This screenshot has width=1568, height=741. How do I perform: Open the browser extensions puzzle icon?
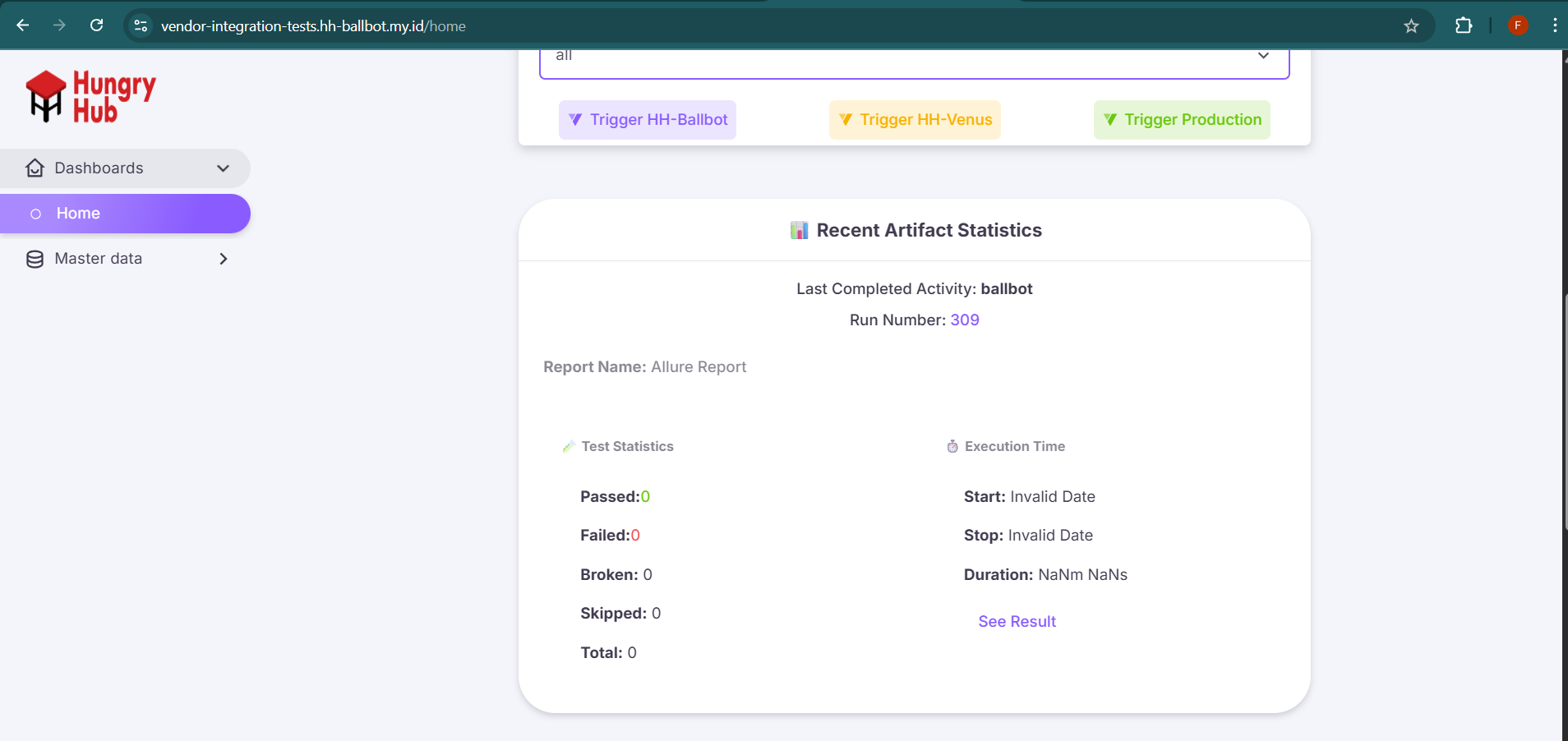pos(1463,25)
